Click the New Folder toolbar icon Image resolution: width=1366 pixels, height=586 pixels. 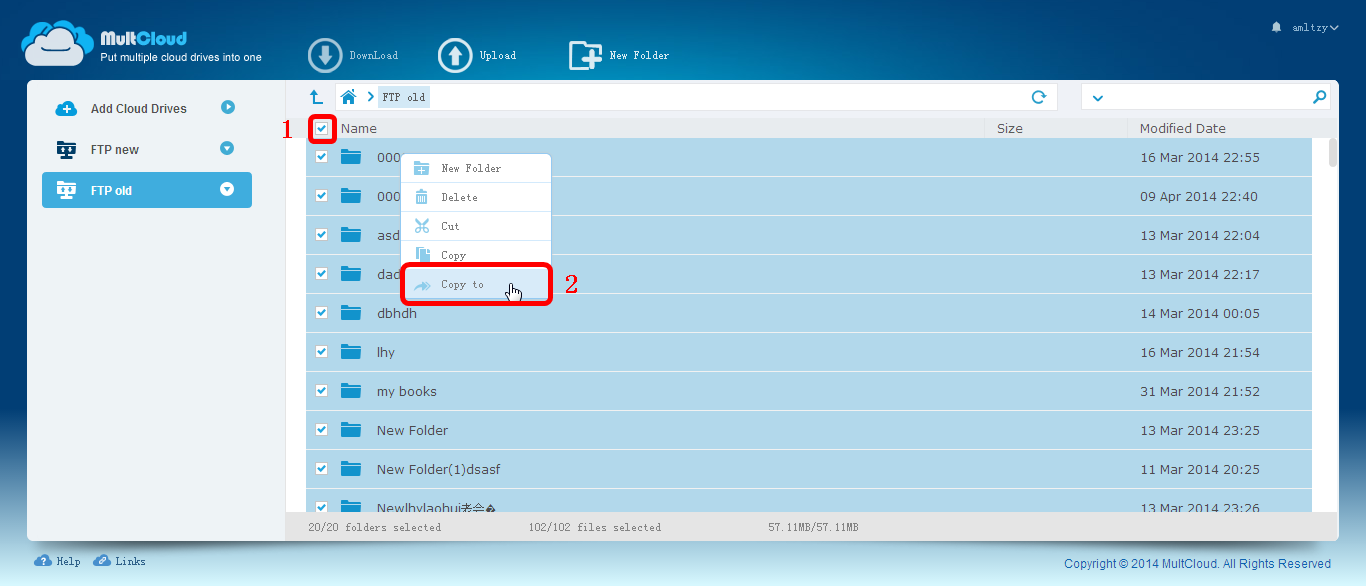585,56
